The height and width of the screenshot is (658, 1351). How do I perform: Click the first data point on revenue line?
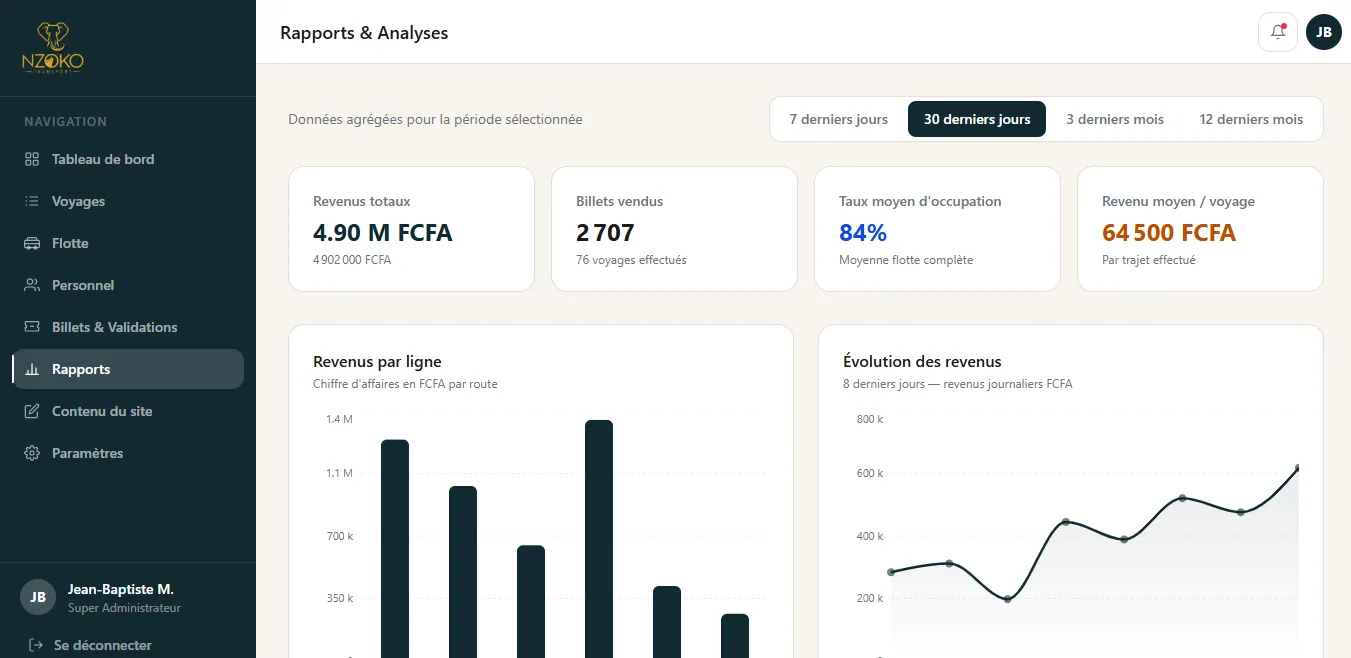click(891, 572)
